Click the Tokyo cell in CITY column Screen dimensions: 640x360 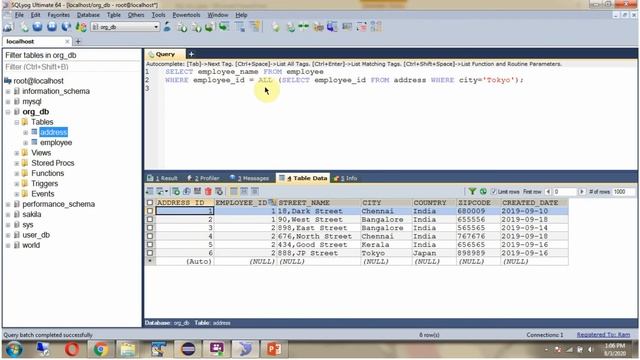pos(386,253)
